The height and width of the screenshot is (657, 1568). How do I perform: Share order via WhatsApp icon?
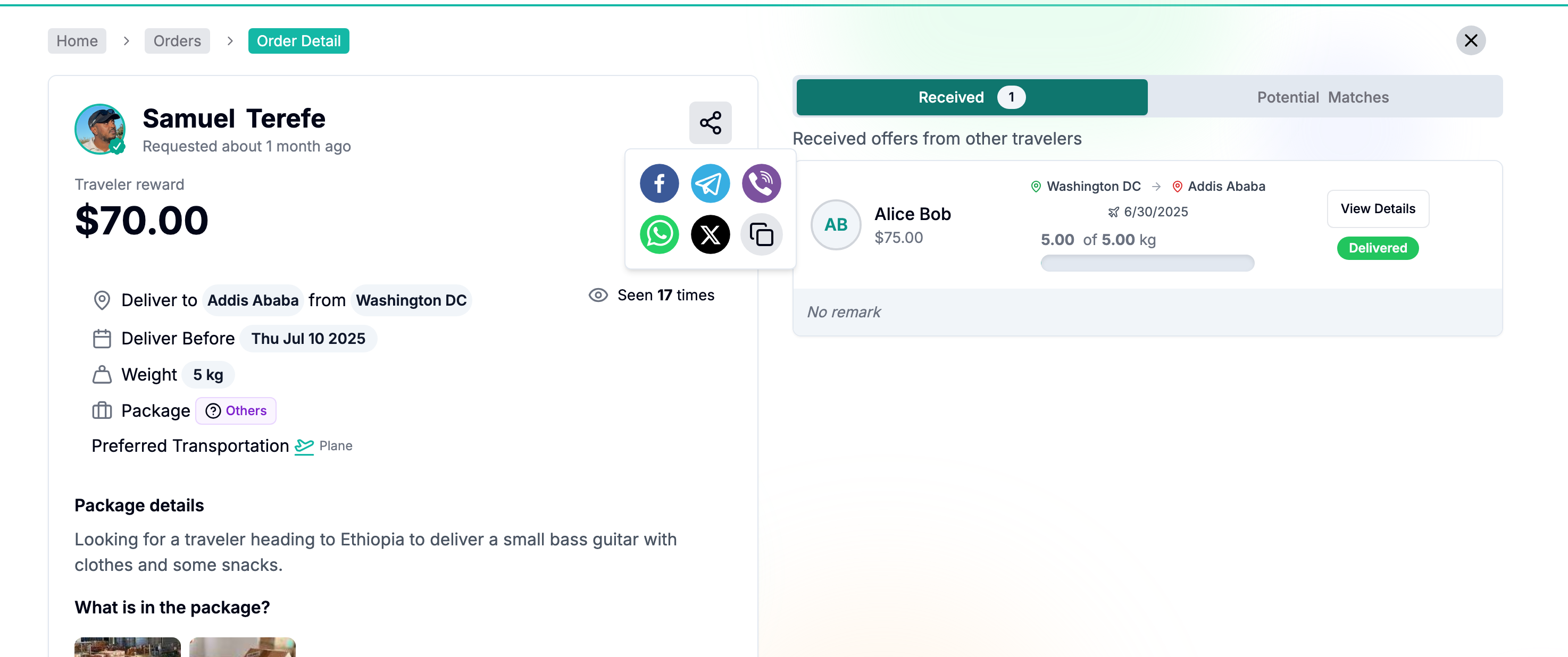[658, 234]
